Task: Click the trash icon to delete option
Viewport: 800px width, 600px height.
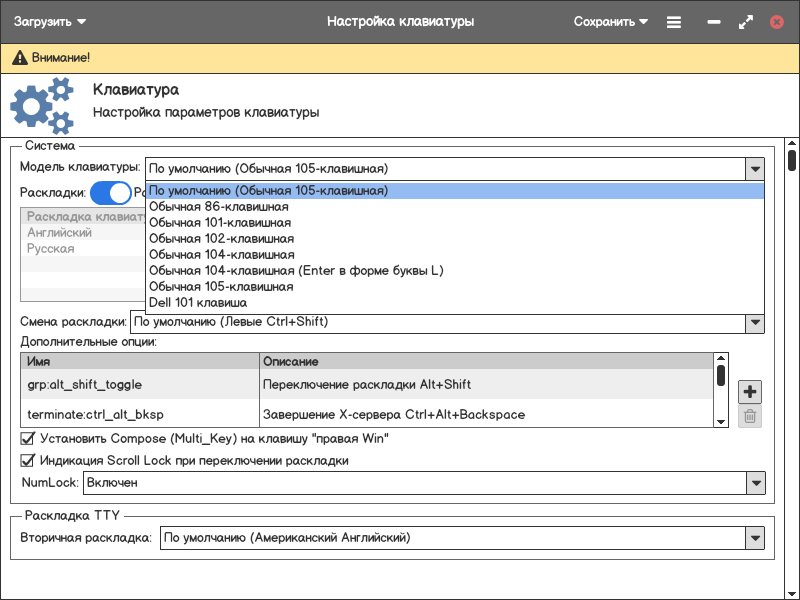Action: pos(750,417)
